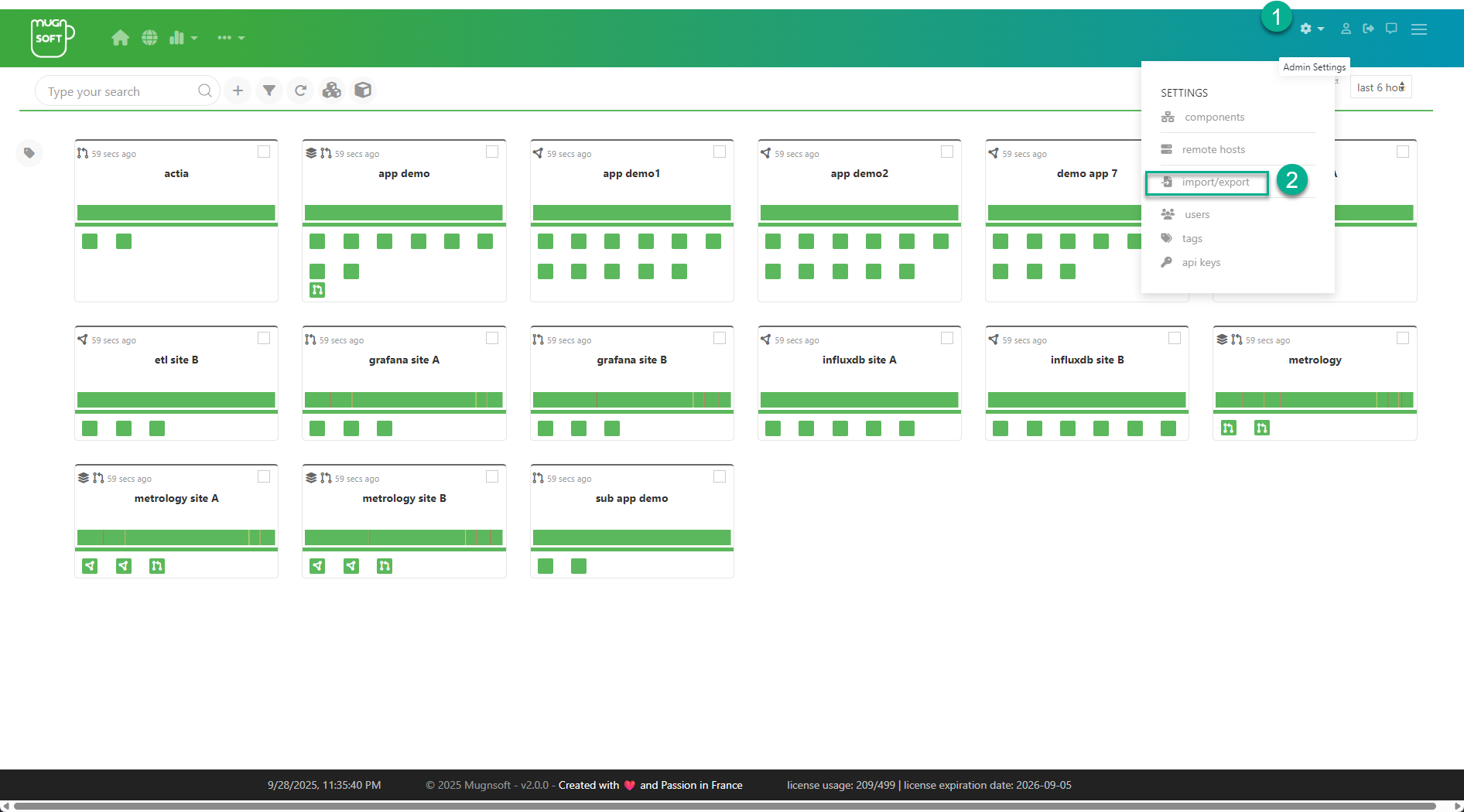This screenshot has height=812, width=1464.
Task: Open the hamburger menu icon
Action: coord(1418,29)
